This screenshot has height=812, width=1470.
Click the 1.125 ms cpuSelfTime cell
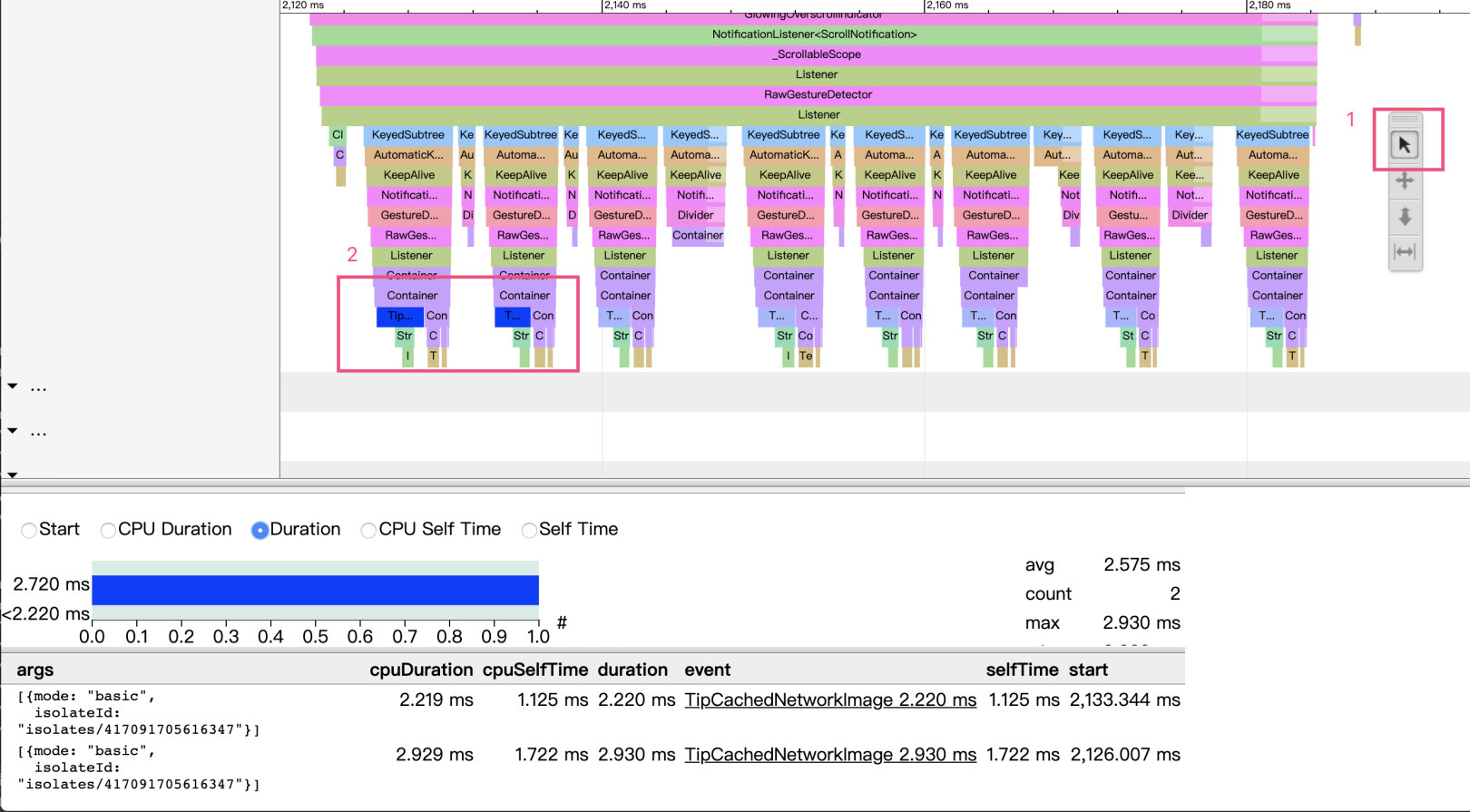tap(552, 699)
